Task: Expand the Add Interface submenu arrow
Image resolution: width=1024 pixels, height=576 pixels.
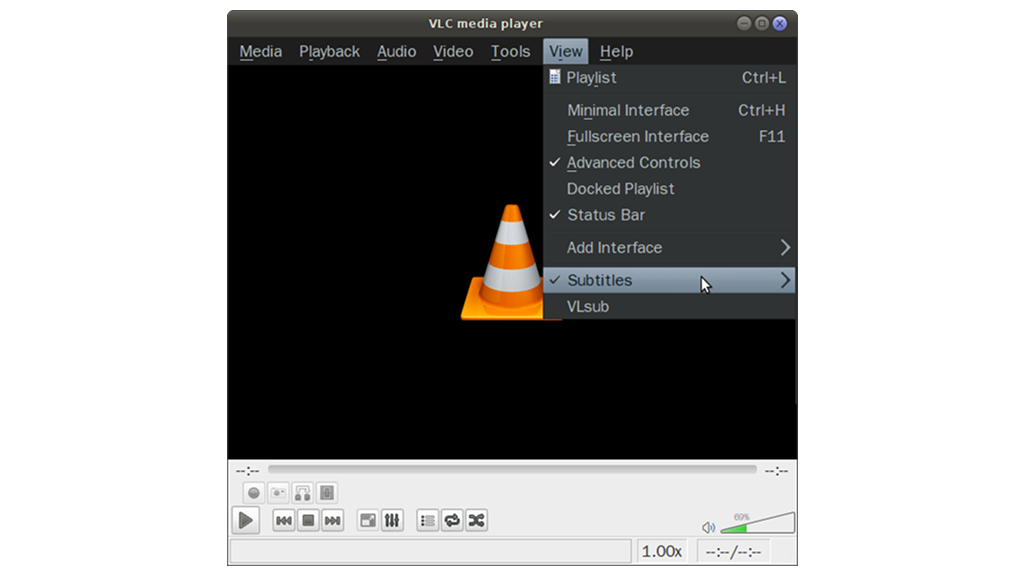Action: 785,248
